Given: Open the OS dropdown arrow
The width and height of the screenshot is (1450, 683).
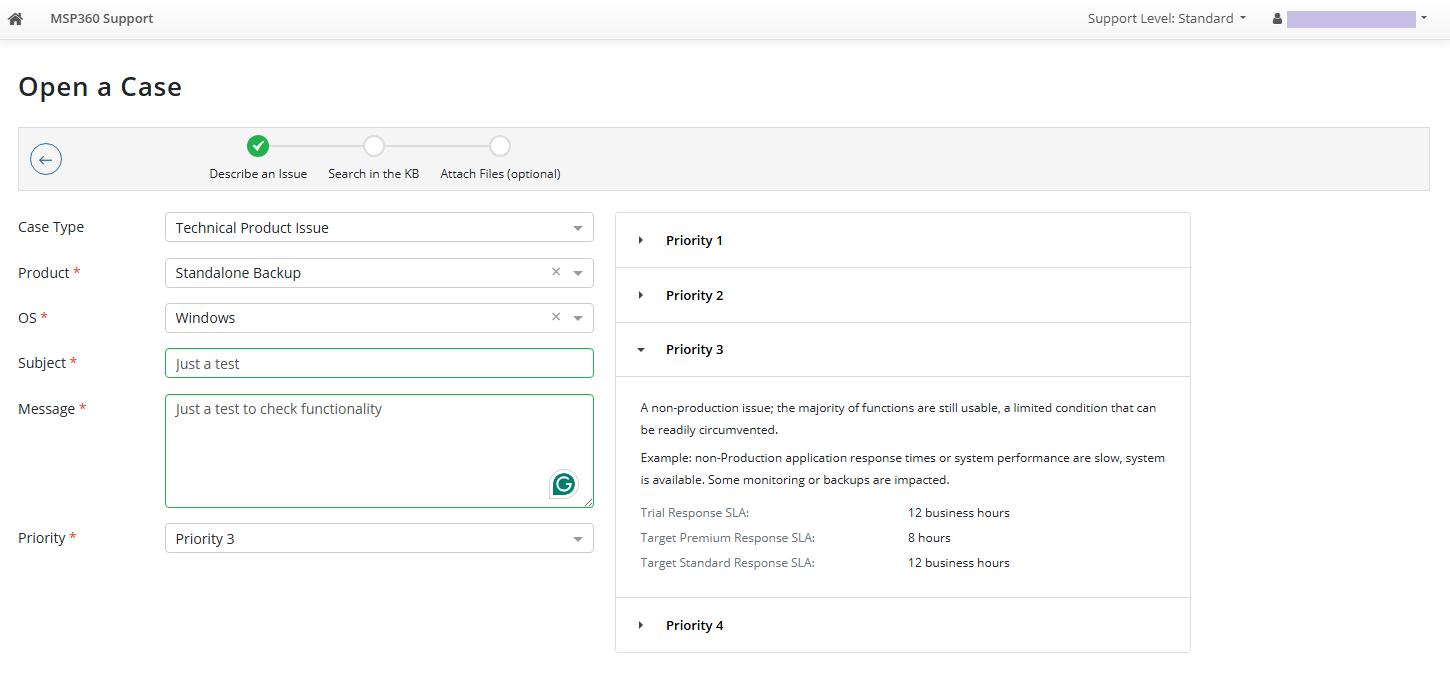Looking at the screenshot, I should 578,318.
